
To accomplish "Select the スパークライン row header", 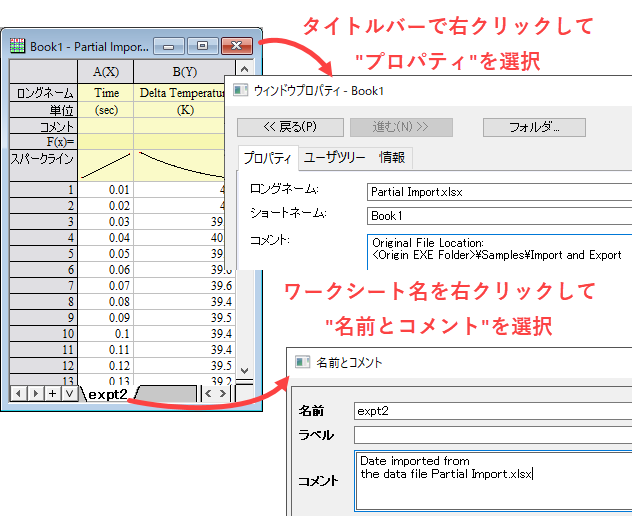I will click(44, 166).
